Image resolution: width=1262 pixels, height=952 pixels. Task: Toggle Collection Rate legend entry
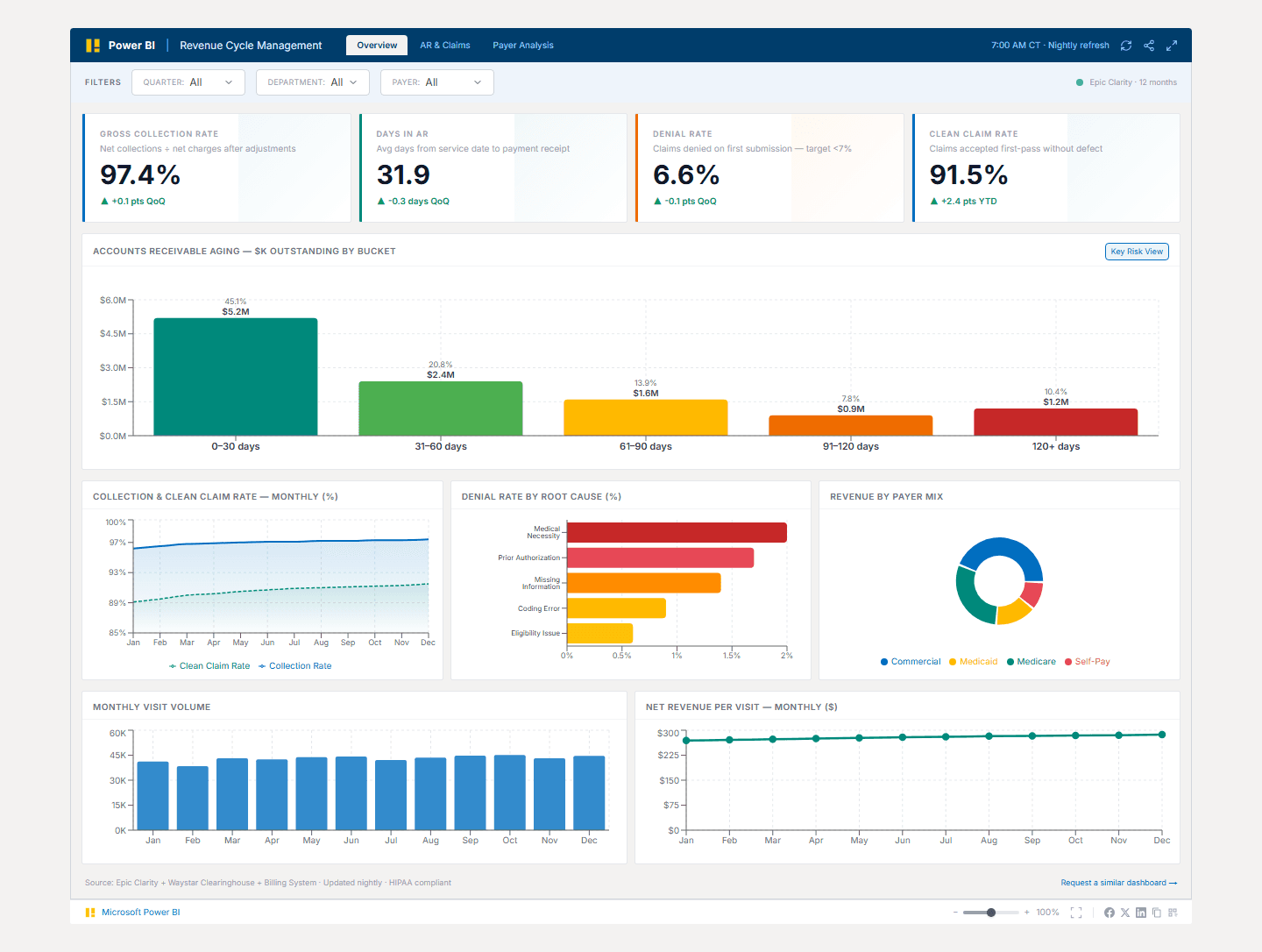pyautogui.click(x=295, y=666)
